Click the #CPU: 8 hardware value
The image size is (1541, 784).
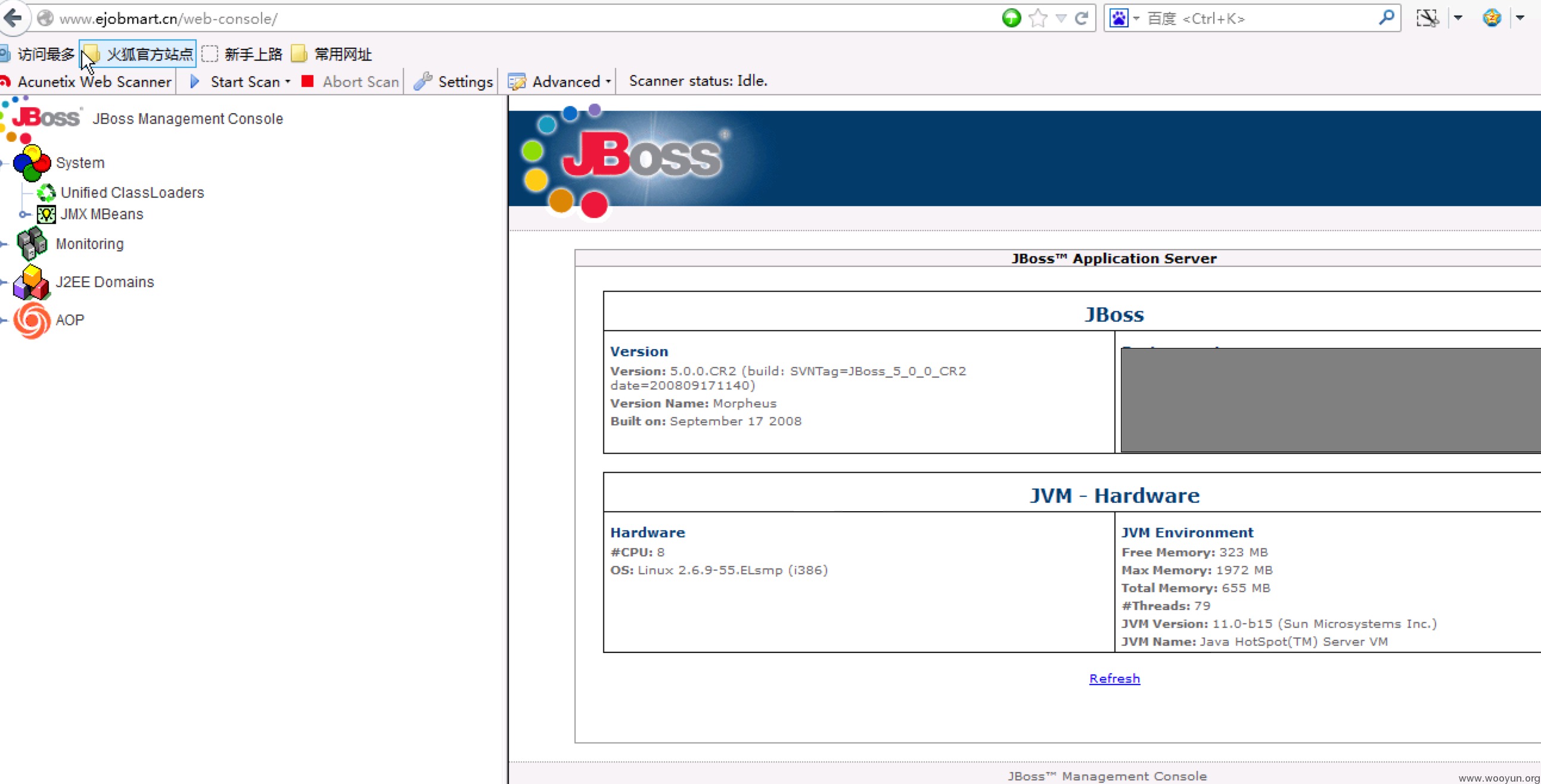pyautogui.click(x=637, y=553)
